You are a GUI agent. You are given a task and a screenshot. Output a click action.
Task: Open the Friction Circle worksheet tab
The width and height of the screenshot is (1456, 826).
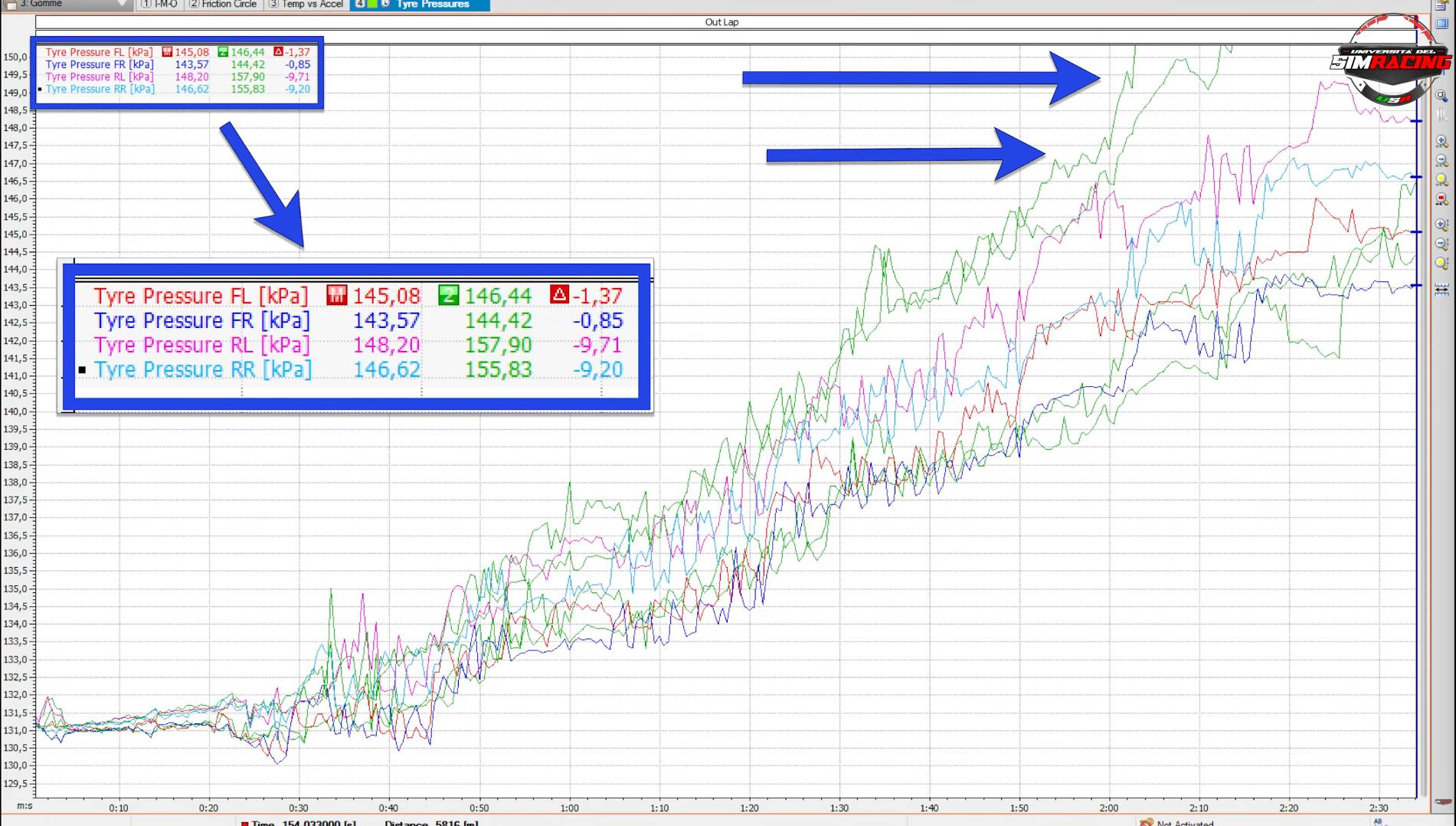coord(223,5)
